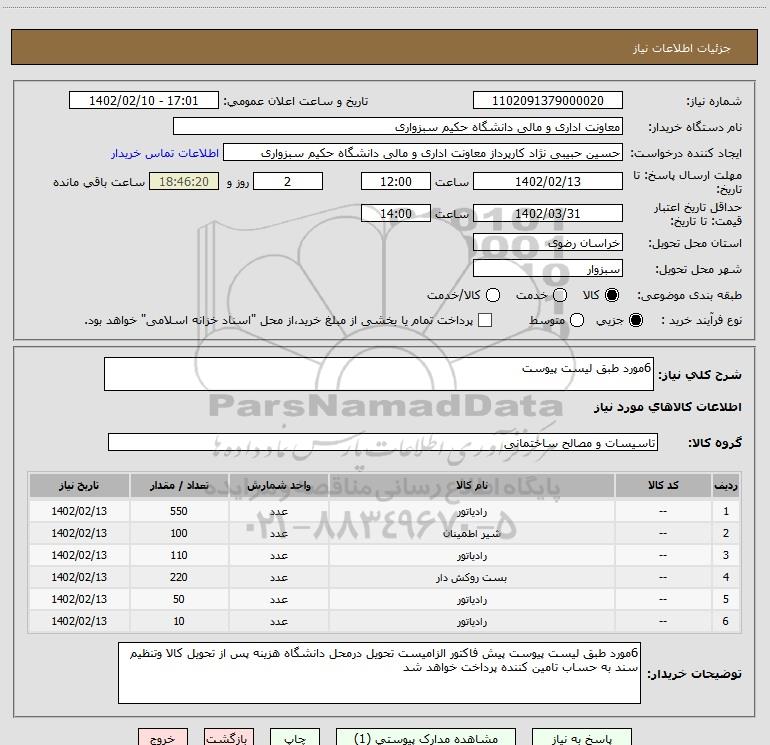Click شیر اطمینان item name

click(x=472, y=534)
